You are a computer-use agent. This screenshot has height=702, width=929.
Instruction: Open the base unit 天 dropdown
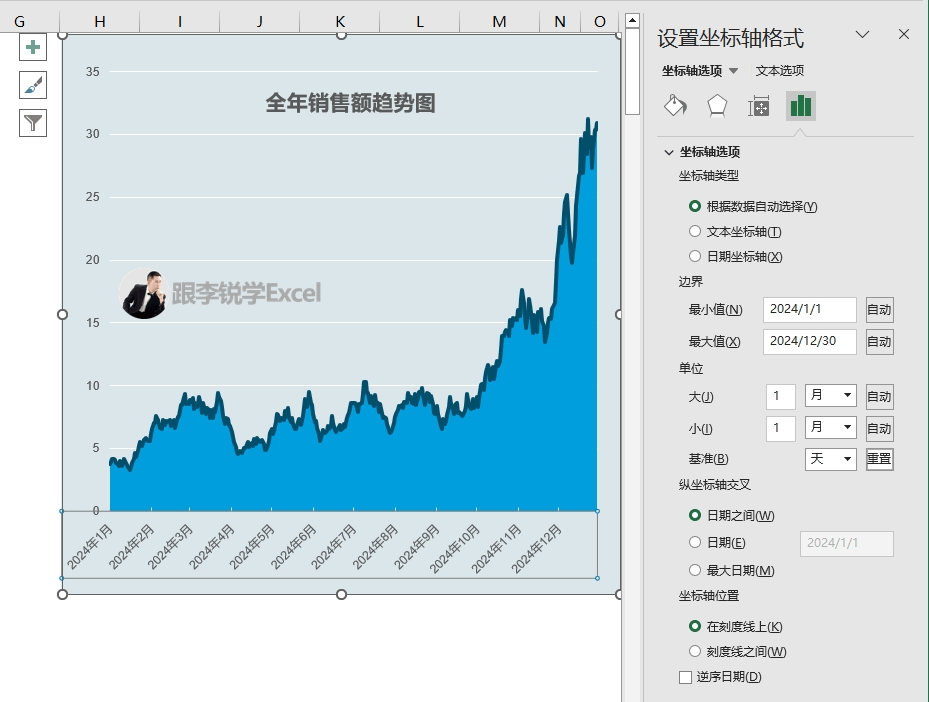pyautogui.click(x=831, y=459)
